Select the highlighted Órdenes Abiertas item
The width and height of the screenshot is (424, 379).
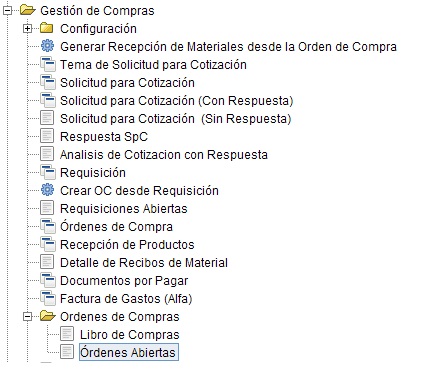(129, 352)
